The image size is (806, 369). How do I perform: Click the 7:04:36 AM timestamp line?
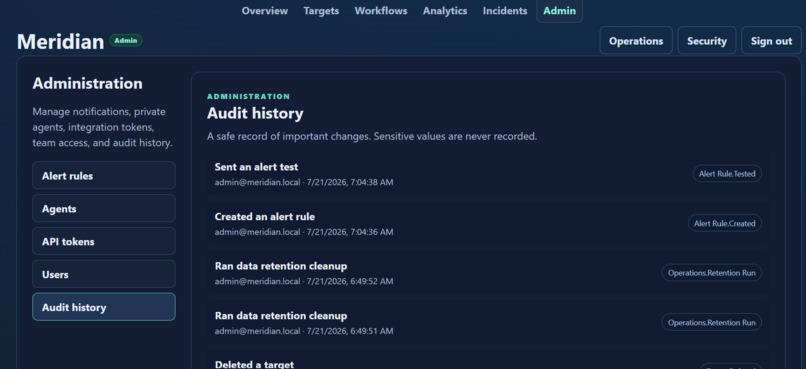point(304,232)
